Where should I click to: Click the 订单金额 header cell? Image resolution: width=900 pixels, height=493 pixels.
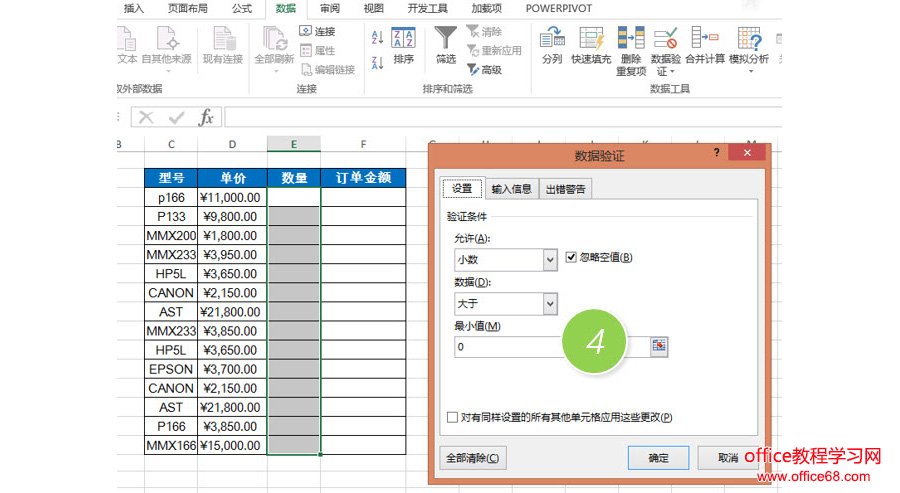pos(363,178)
